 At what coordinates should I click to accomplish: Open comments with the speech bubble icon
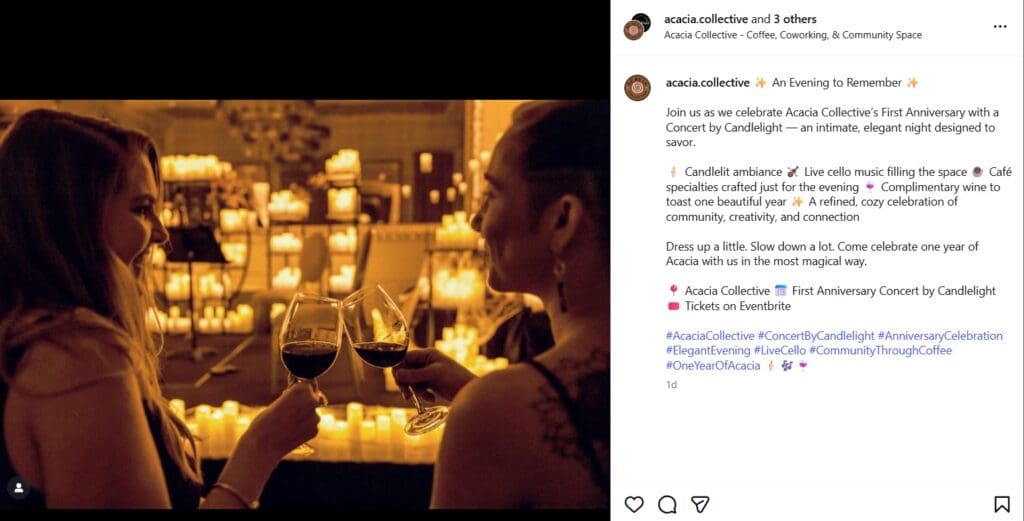tap(667, 504)
